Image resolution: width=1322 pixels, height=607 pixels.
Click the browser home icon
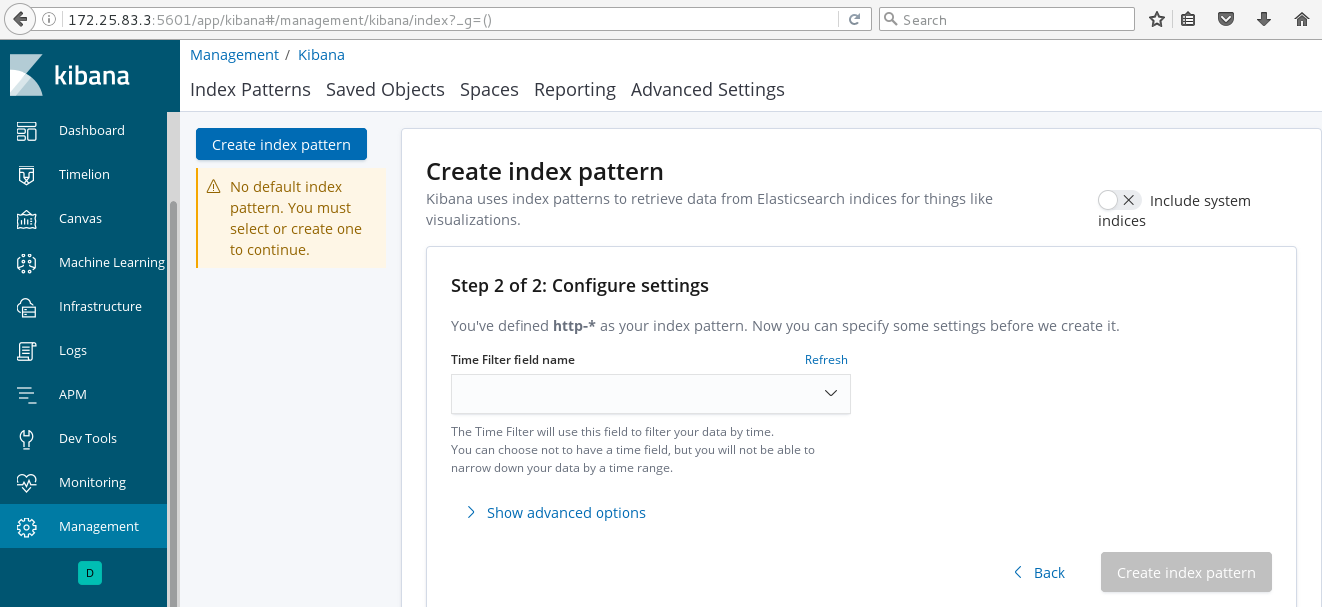tap(1302, 19)
